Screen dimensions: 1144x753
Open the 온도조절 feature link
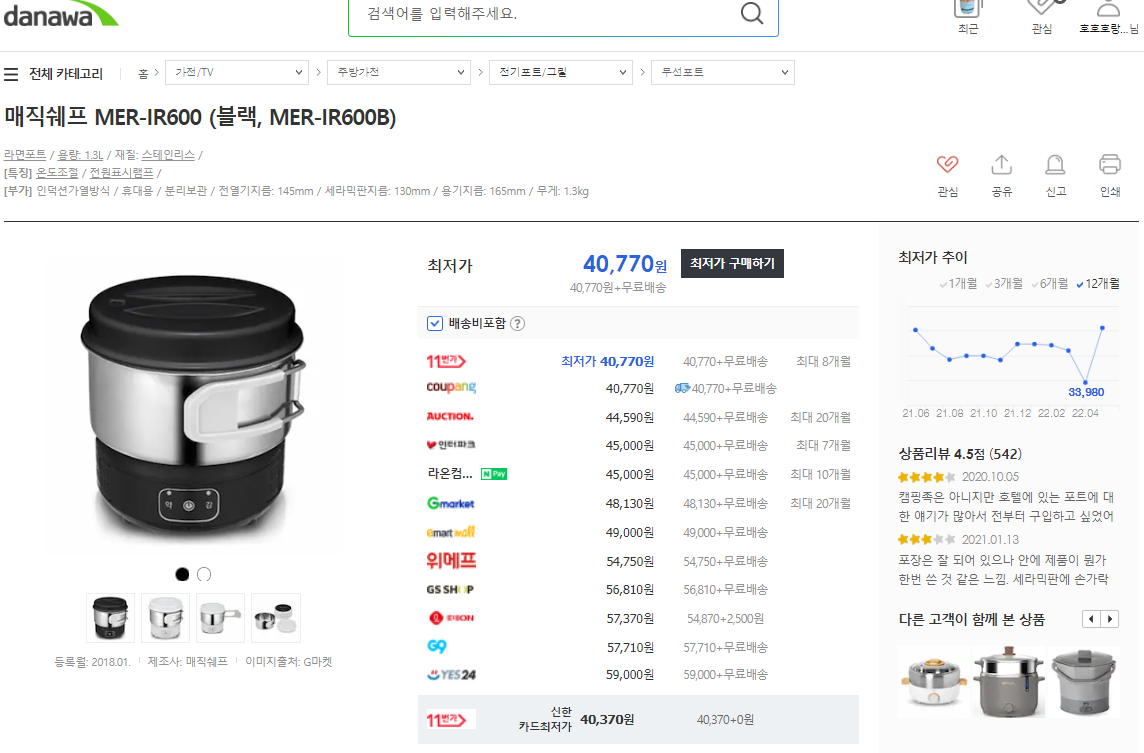57,173
